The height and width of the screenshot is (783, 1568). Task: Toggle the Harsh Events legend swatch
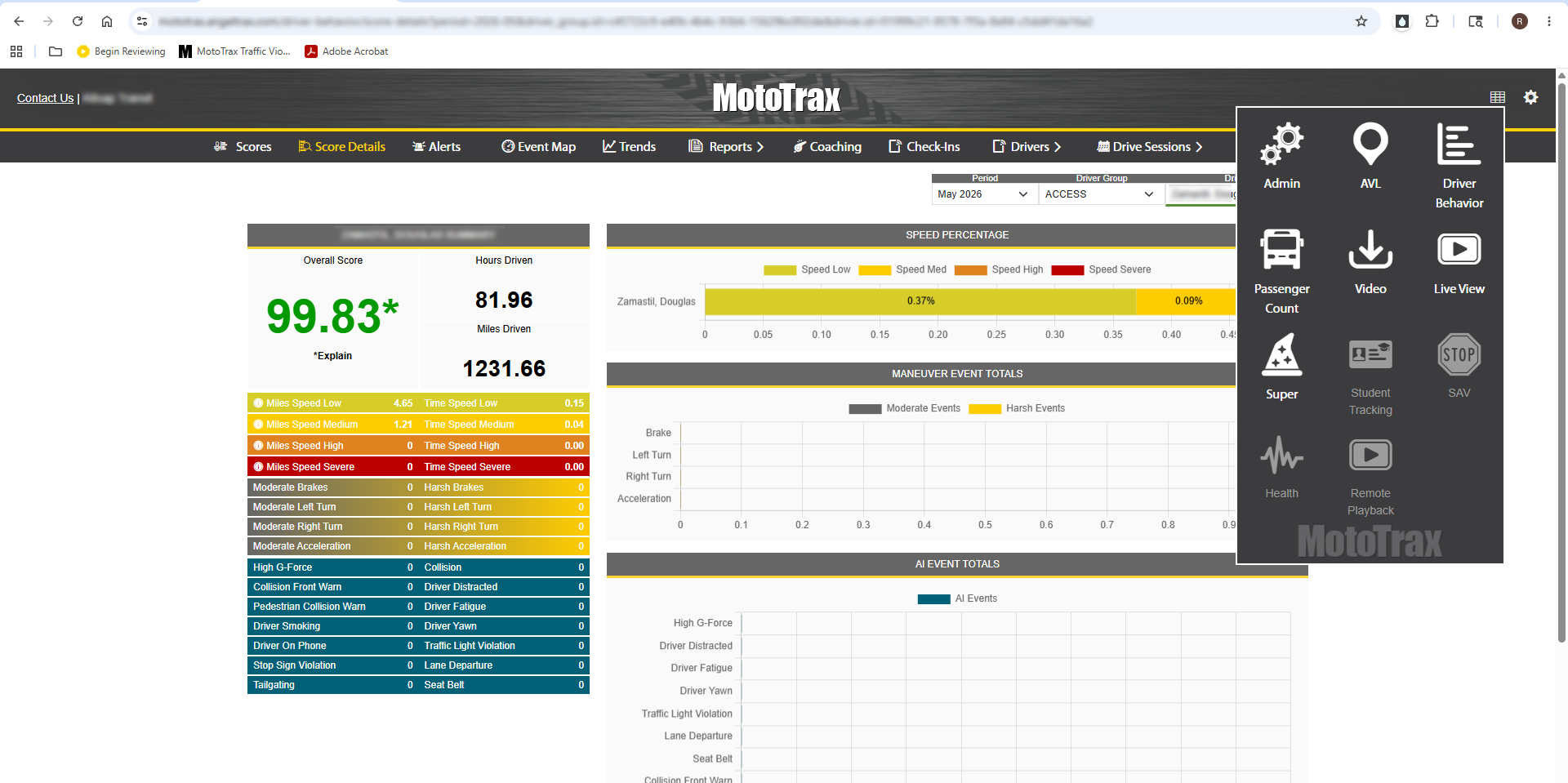pyautogui.click(x=985, y=409)
